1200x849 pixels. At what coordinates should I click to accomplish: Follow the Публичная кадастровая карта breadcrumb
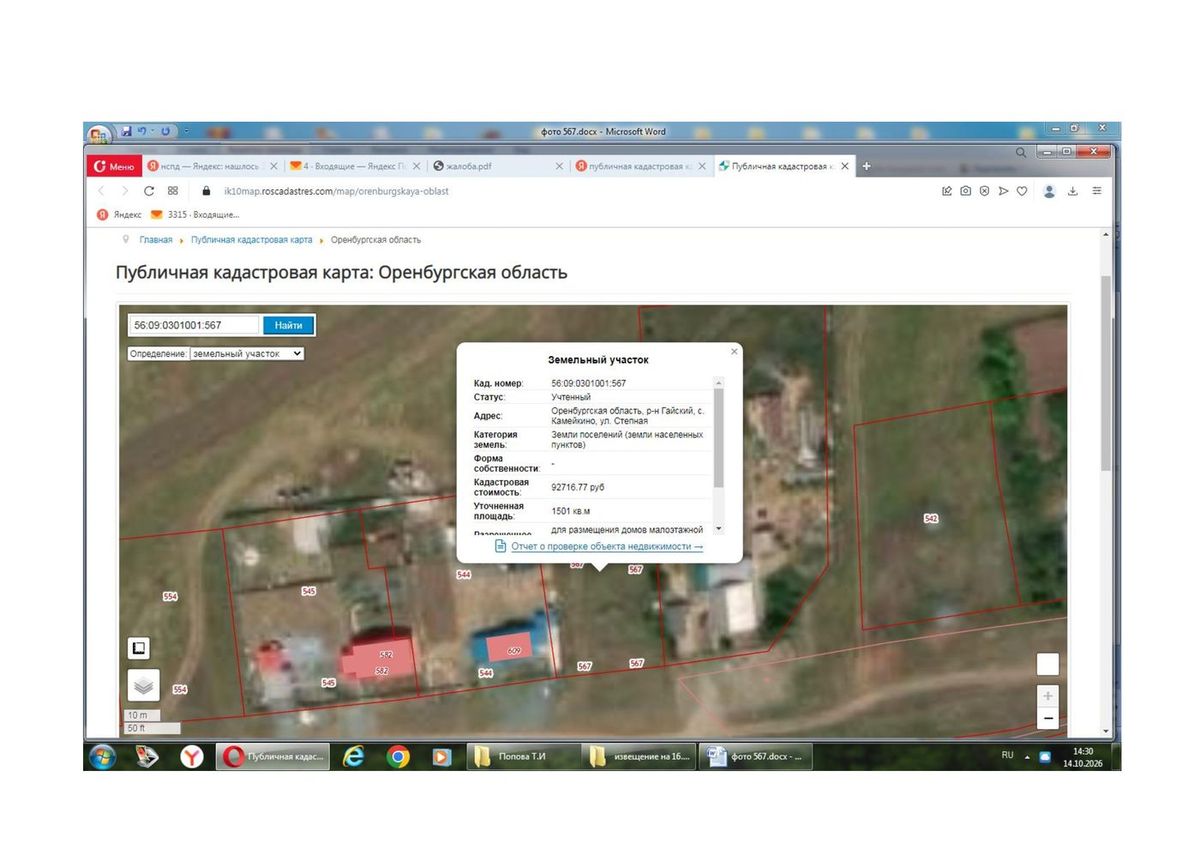(252, 240)
